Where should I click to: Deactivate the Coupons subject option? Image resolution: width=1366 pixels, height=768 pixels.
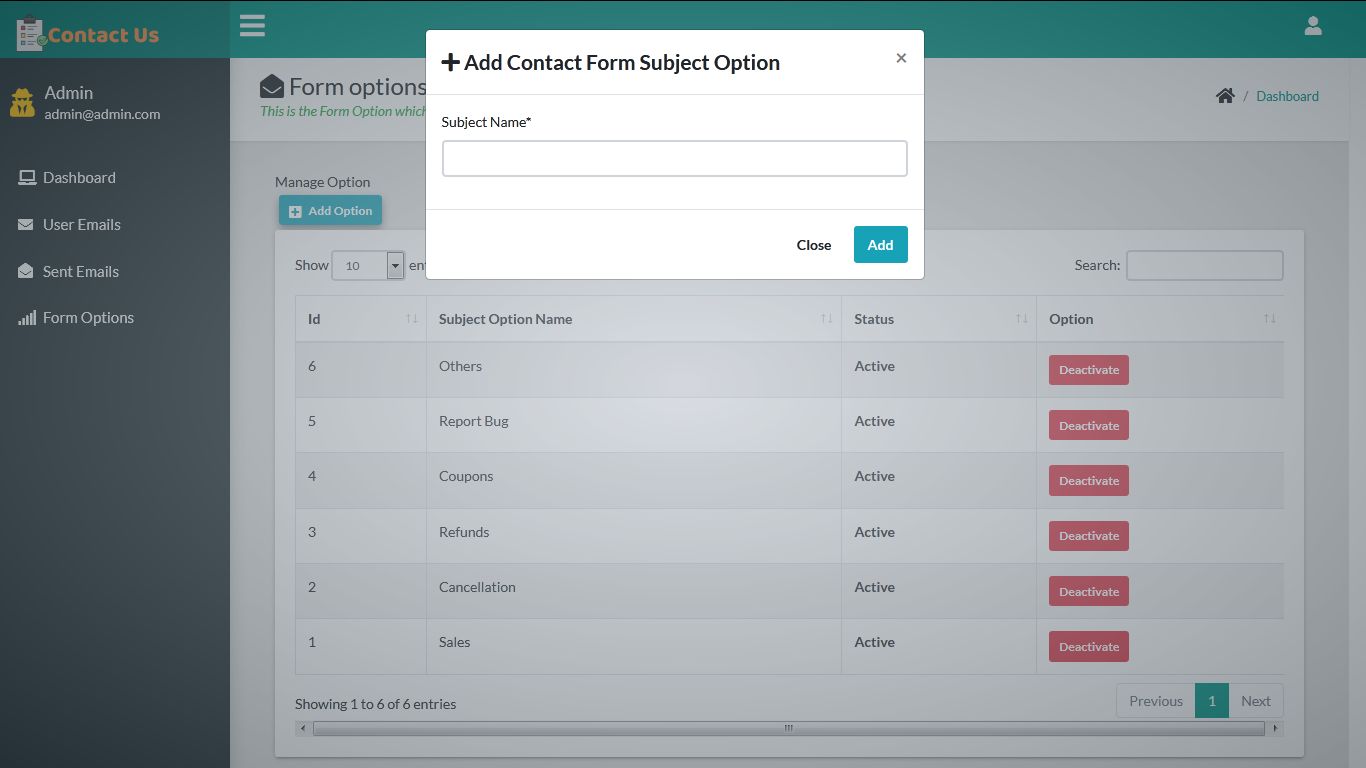(1088, 480)
